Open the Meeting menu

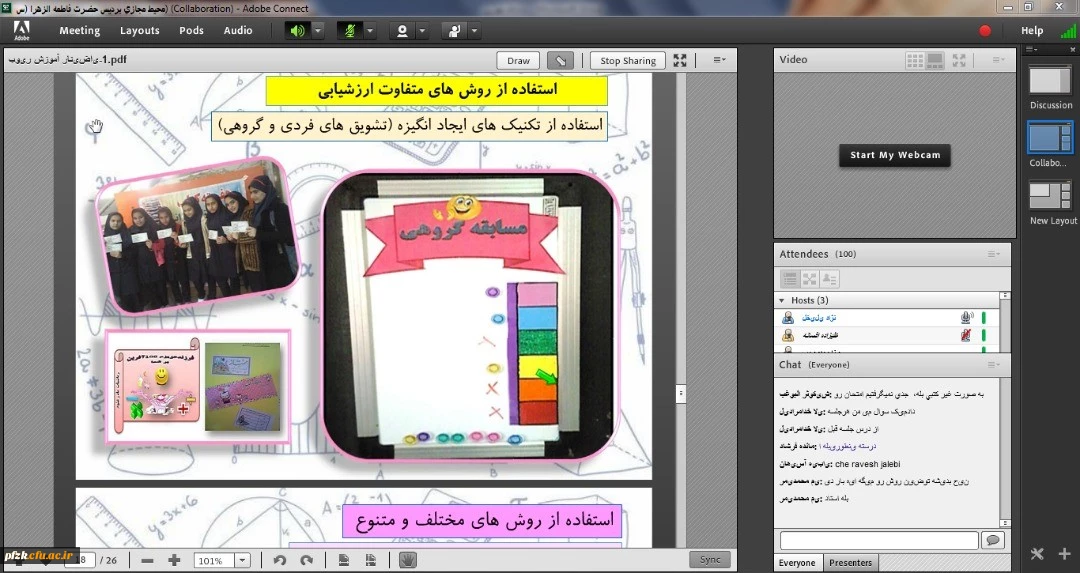80,31
